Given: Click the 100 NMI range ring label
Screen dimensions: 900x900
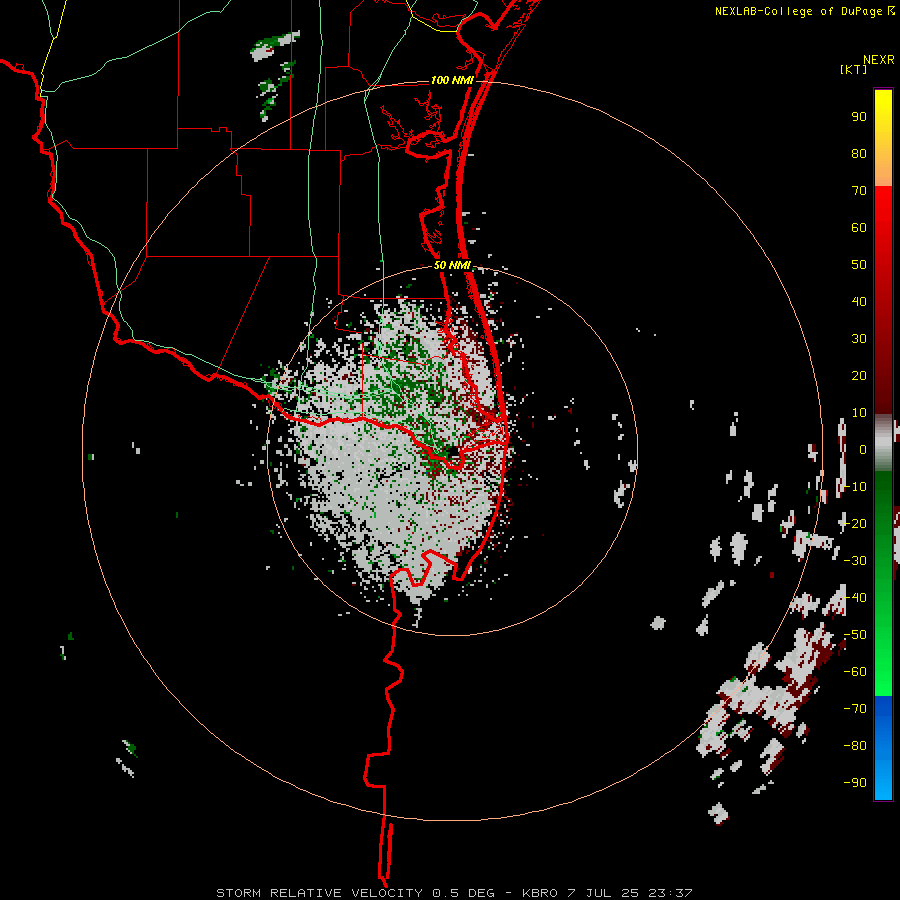Looking at the screenshot, I should pyautogui.click(x=452, y=80).
